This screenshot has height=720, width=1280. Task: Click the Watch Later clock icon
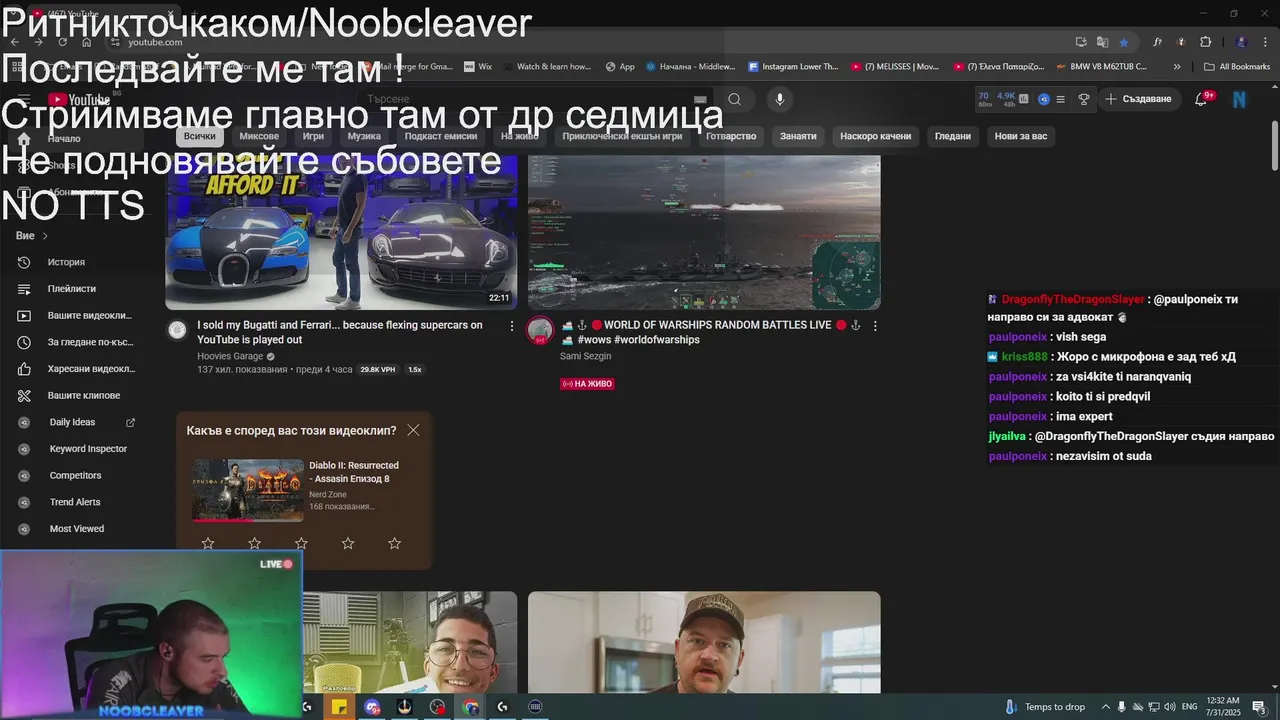click(24, 342)
